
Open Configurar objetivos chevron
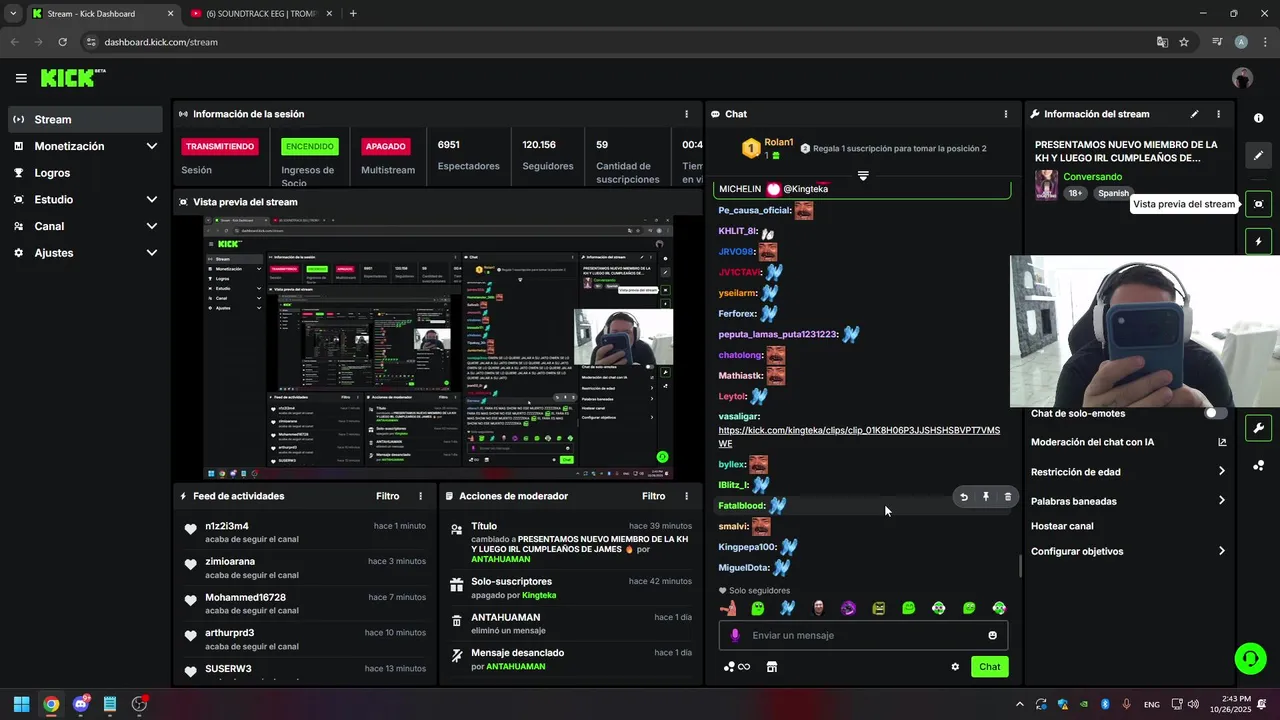(x=1222, y=551)
